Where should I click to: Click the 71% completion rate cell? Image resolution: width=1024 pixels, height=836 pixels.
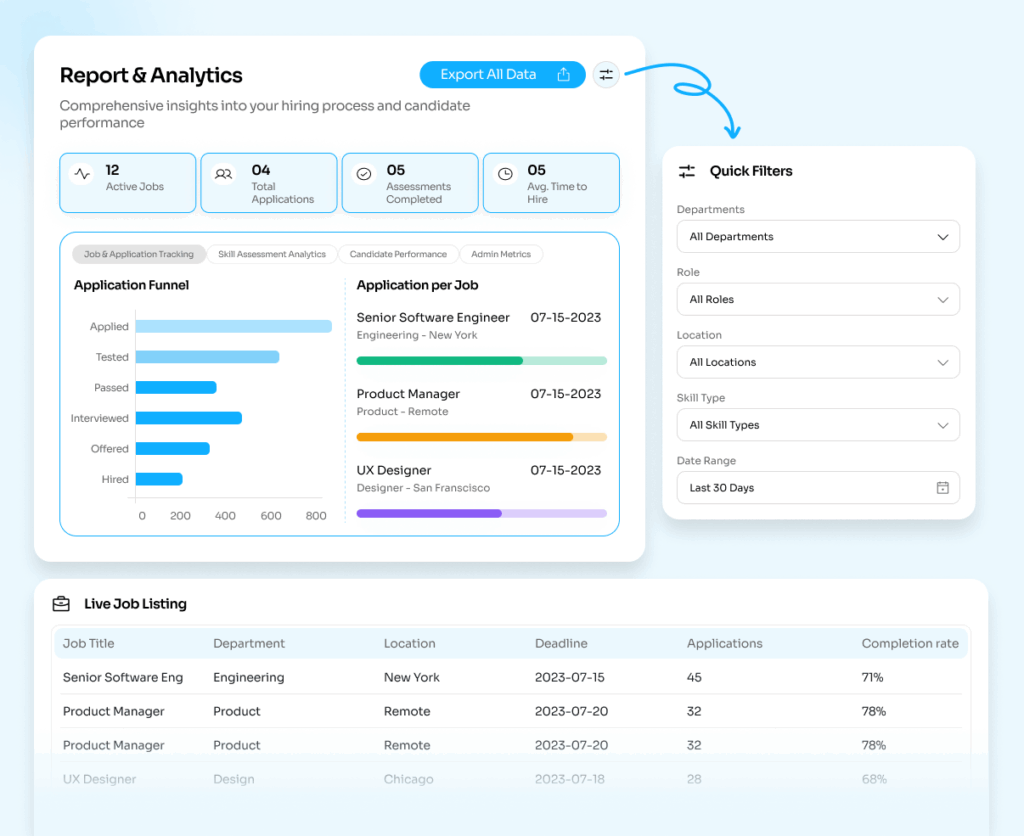pos(872,677)
